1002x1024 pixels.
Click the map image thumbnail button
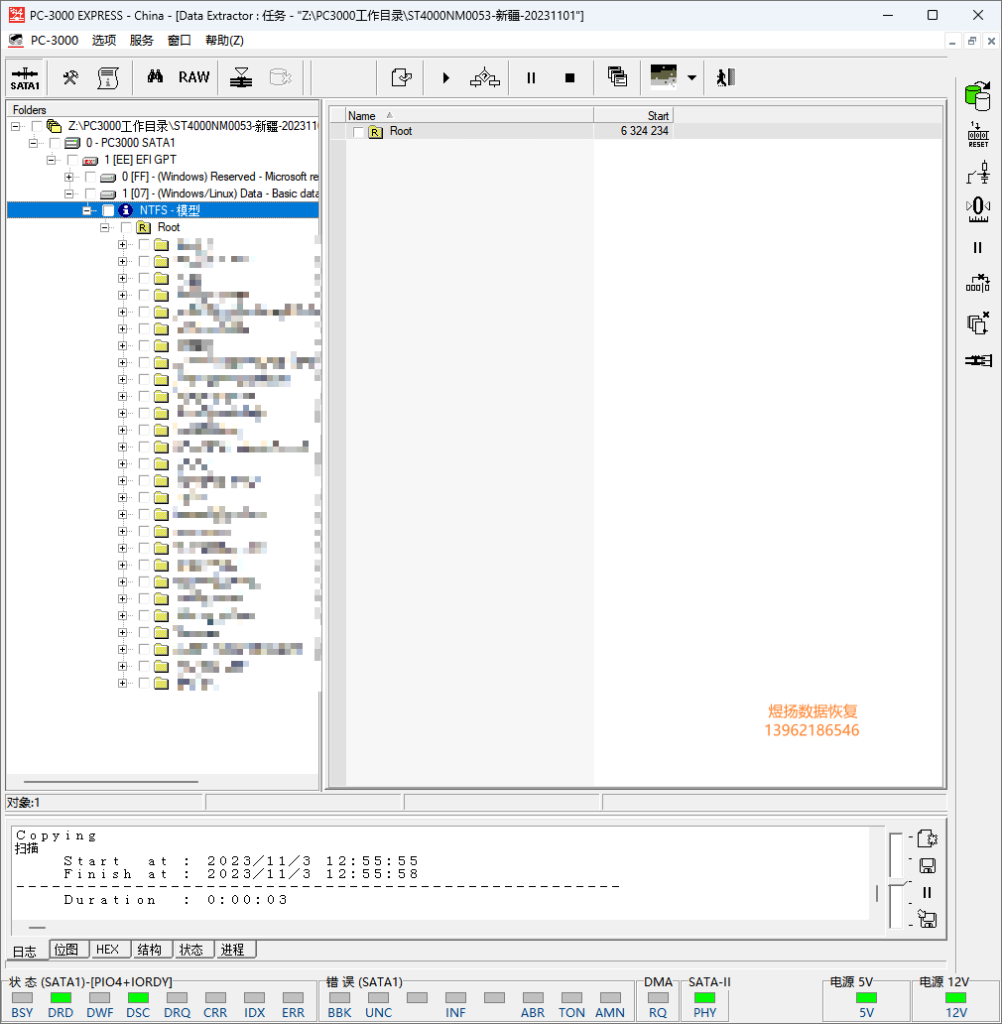click(664, 76)
